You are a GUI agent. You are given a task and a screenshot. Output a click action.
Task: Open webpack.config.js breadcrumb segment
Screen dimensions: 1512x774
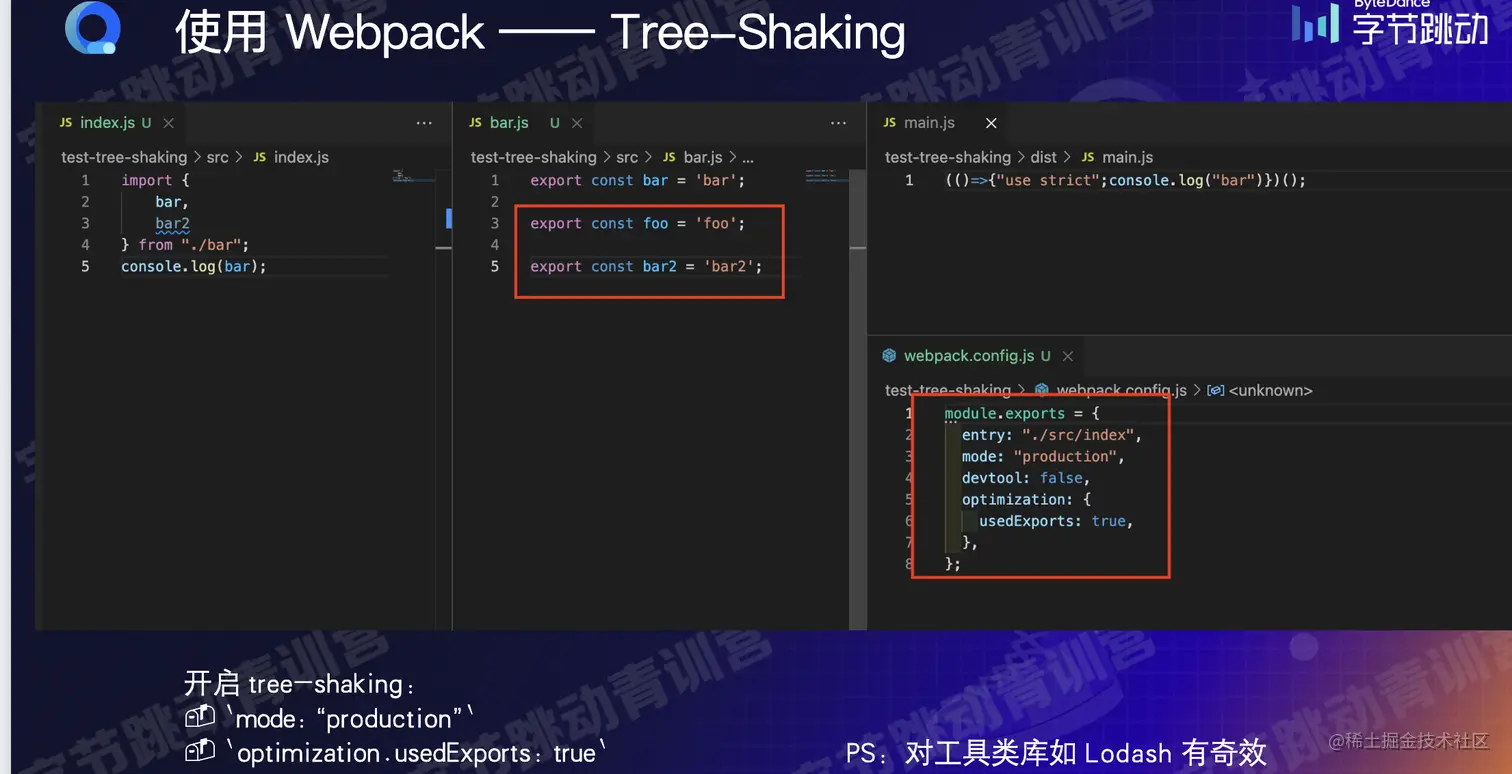tap(1121, 390)
